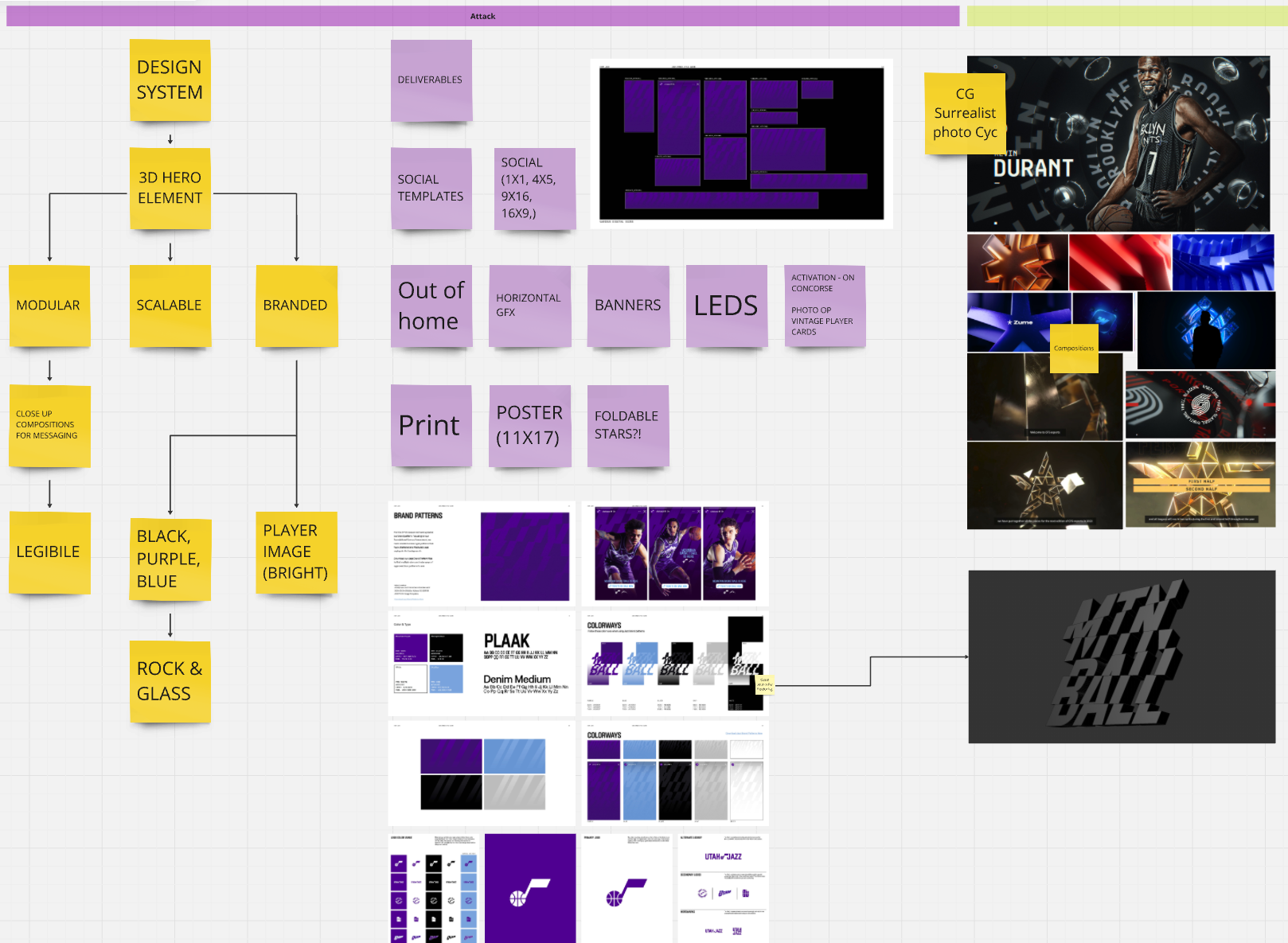Image resolution: width=1288 pixels, height=943 pixels.
Task: Click the PLAAK Denim Medium typography slide
Action: click(x=481, y=662)
